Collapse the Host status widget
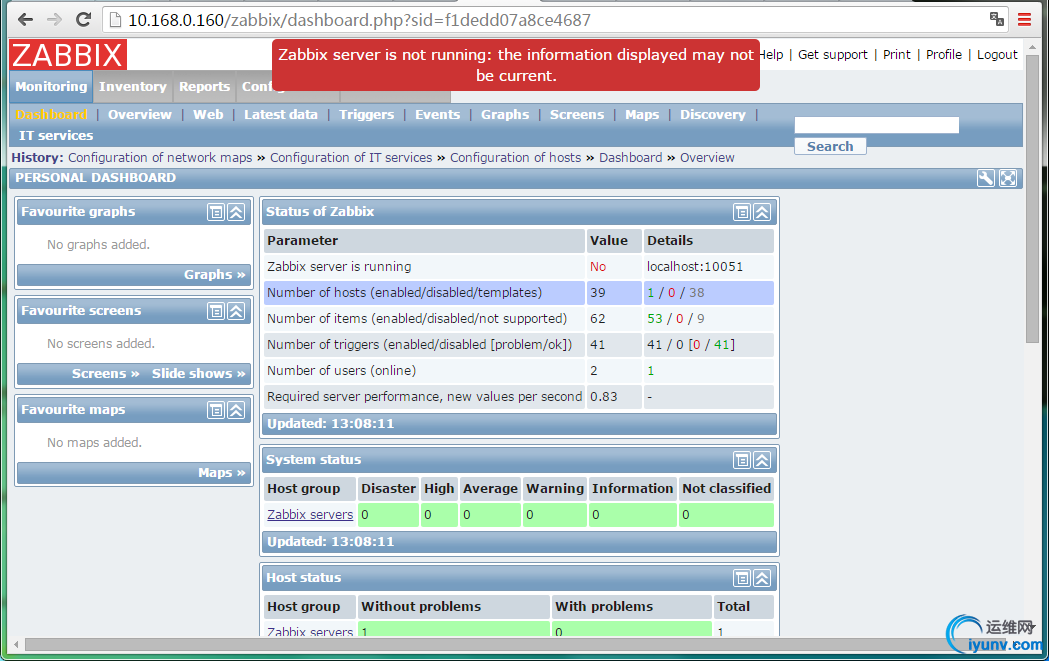Image resolution: width=1049 pixels, height=661 pixels. tap(762, 578)
